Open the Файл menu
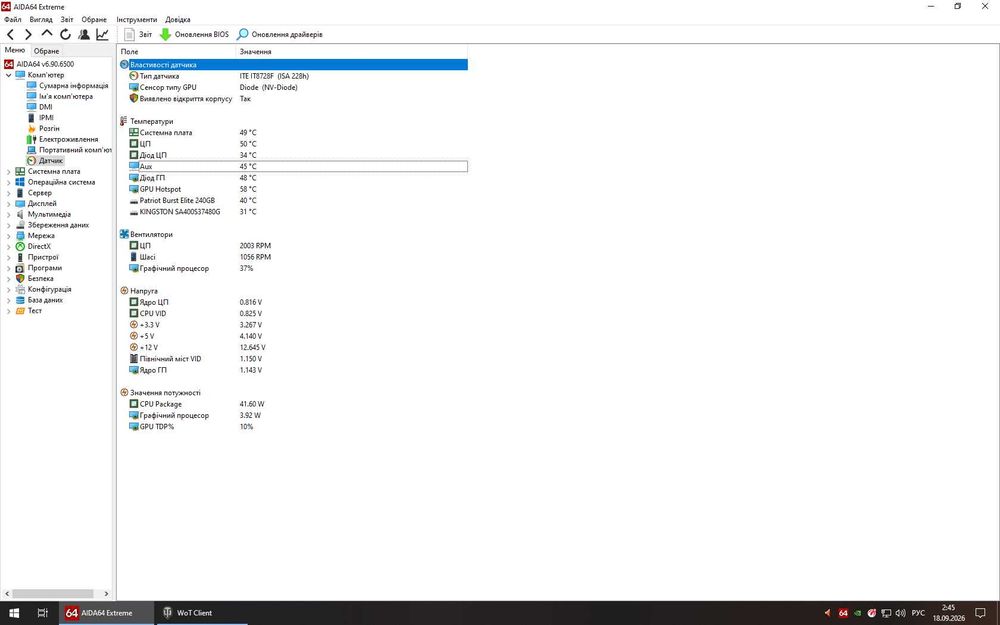This screenshot has width=1000, height=625. [12, 20]
